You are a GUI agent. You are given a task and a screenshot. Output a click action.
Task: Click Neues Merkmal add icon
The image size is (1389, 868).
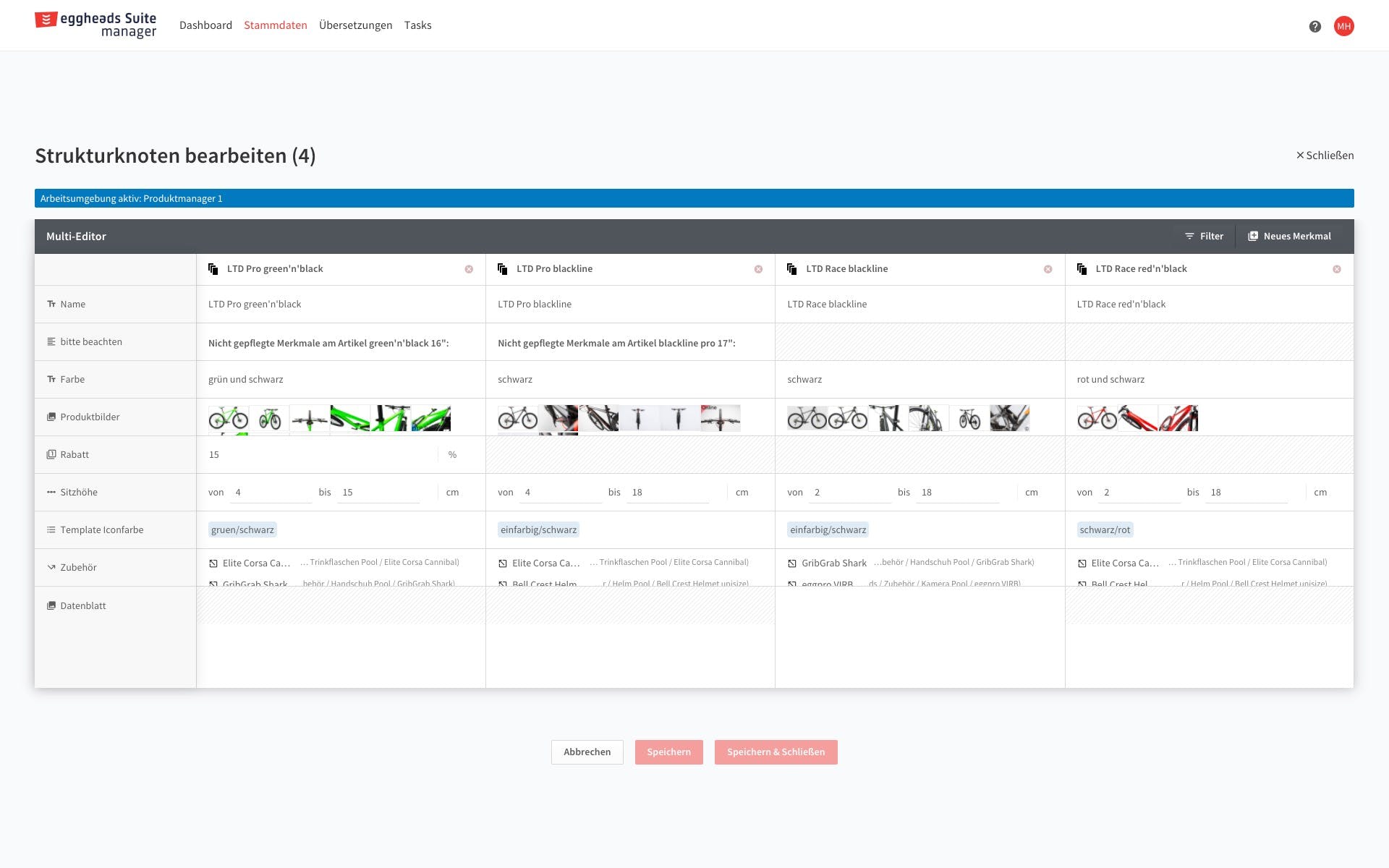(1253, 237)
